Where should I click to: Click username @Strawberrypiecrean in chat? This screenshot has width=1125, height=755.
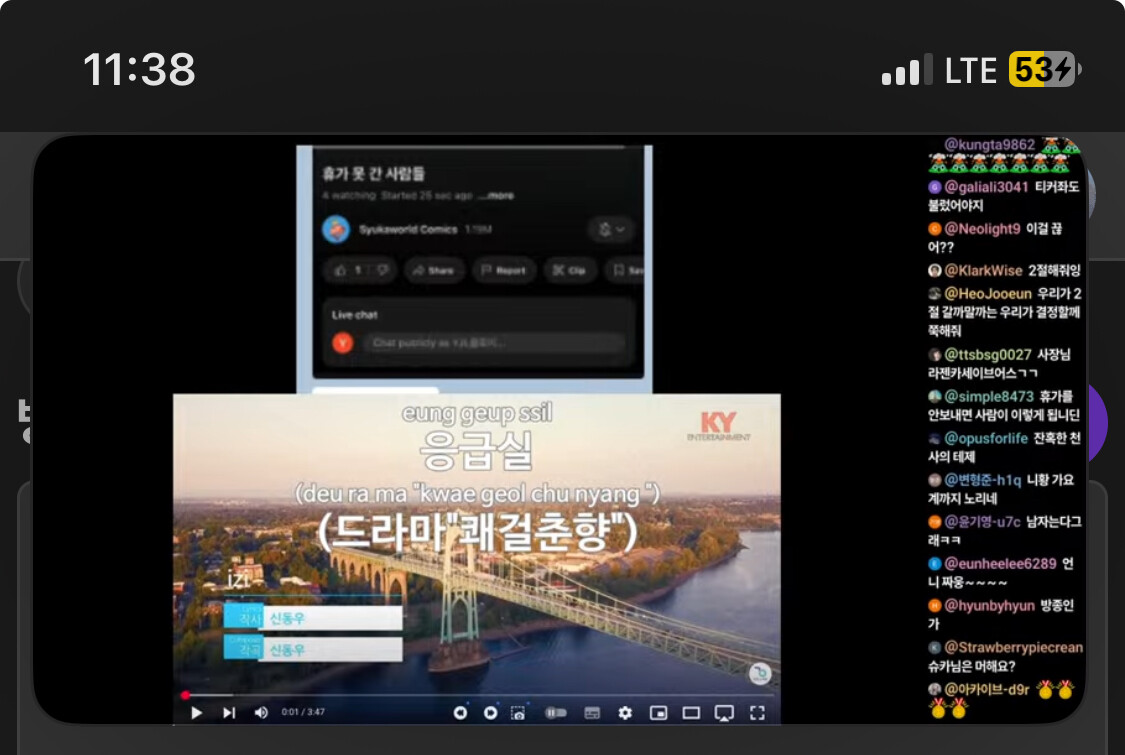coord(1014,647)
